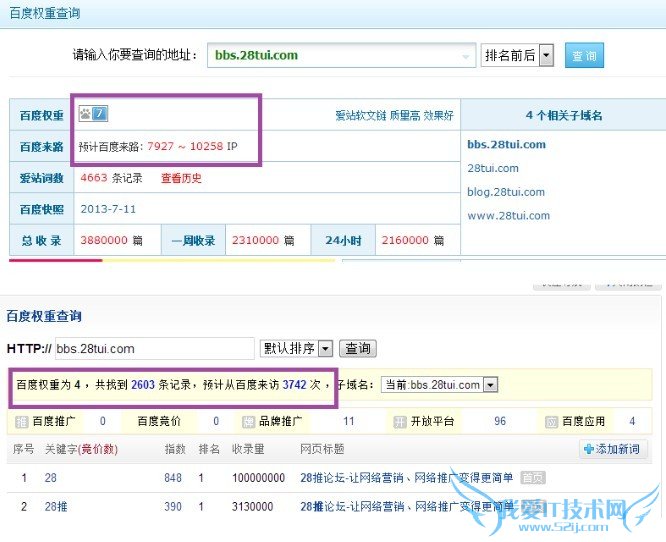Viewport: 666px width, 542px height.
Task: Click the 3880000 total indexed value
Action: tap(104, 240)
